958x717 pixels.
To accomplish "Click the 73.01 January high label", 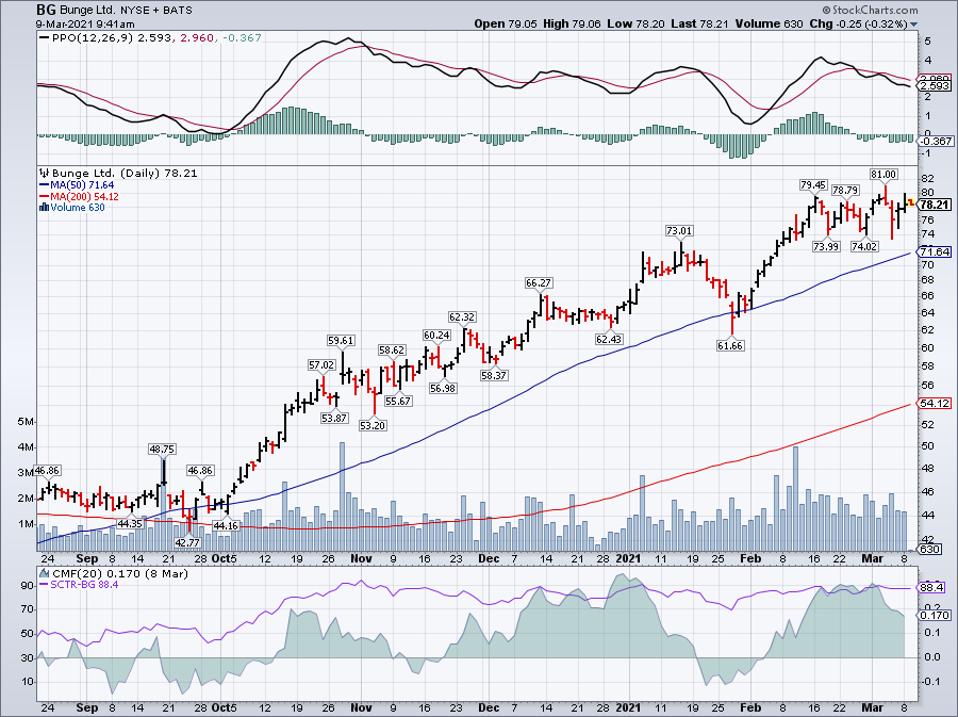I will tap(679, 231).
